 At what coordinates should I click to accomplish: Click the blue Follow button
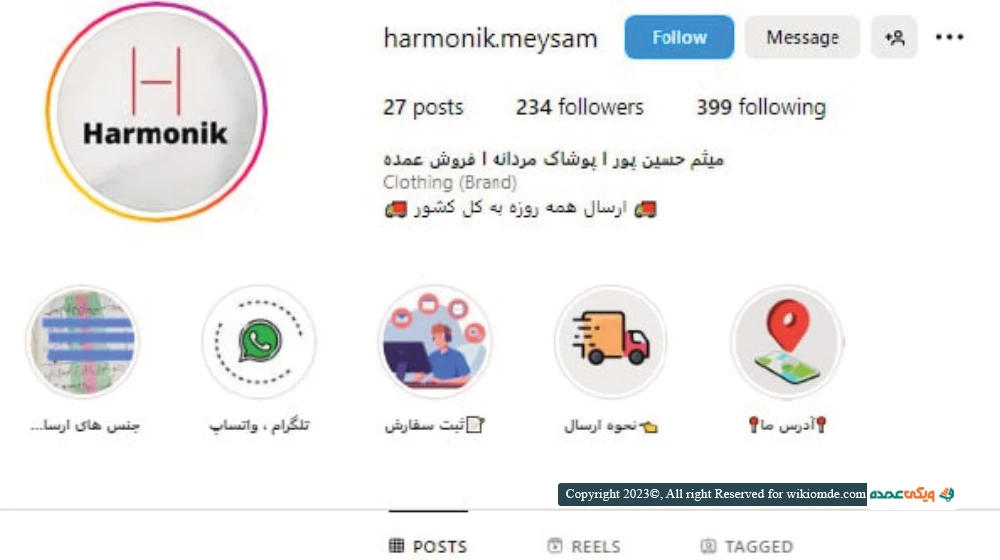pos(679,37)
